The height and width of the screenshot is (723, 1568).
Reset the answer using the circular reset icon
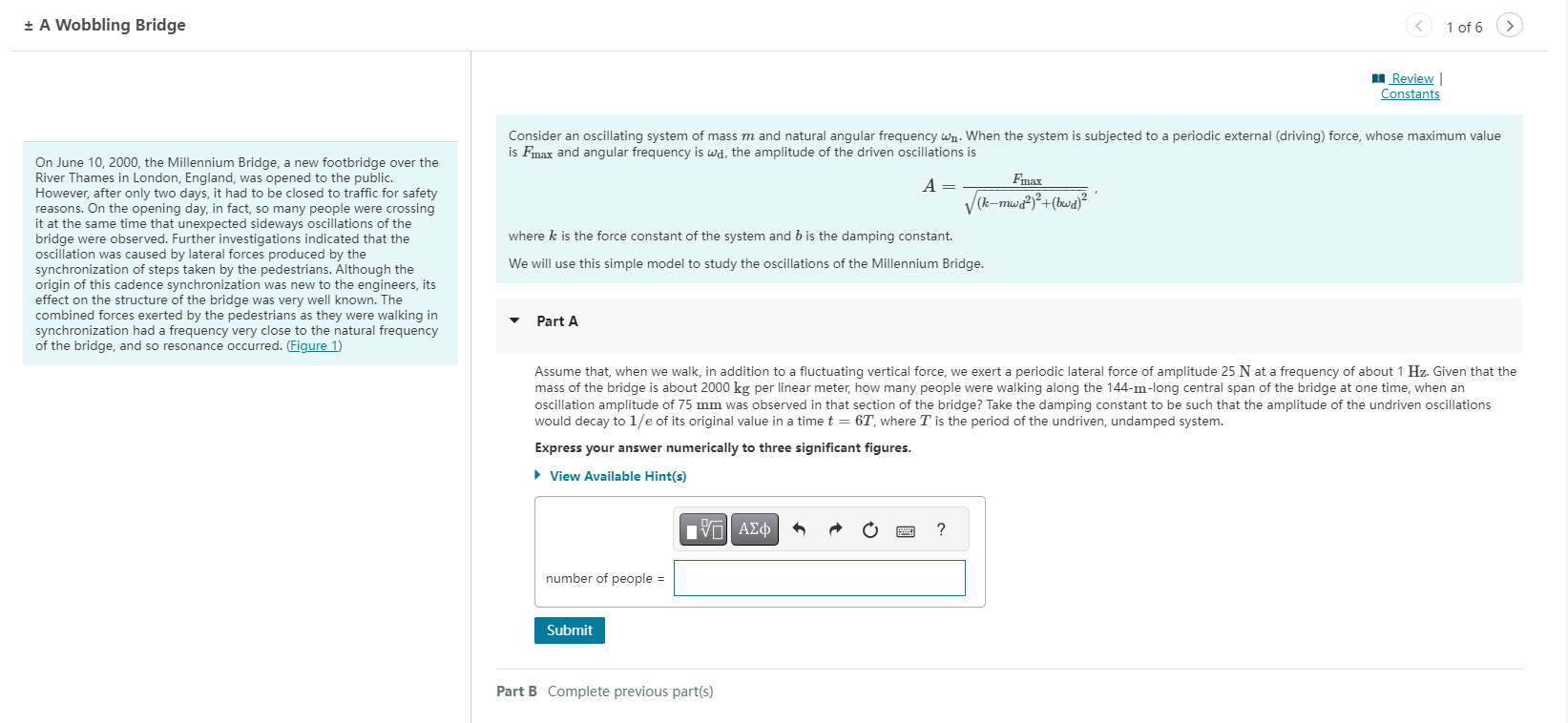click(x=869, y=528)
